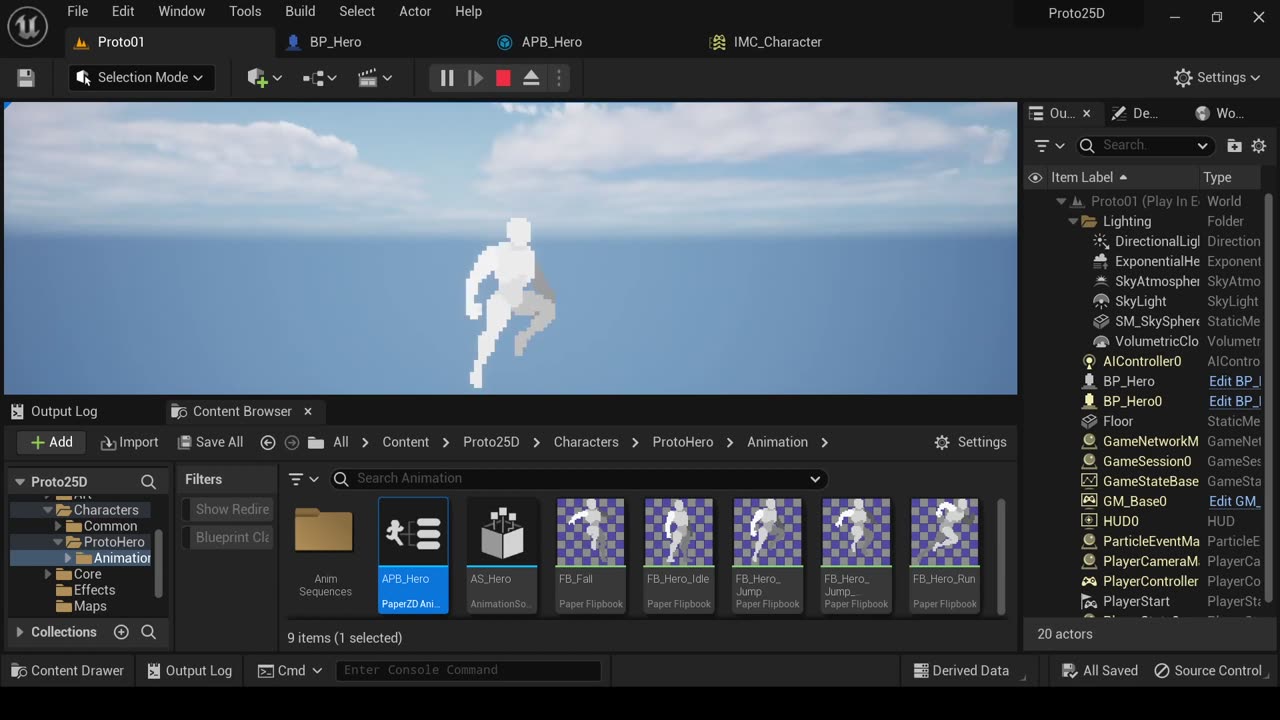The width and height of the screenshot is (1280, 720).
Task: Switch to the Details panel tab
Action: (x=1135, y=114)
